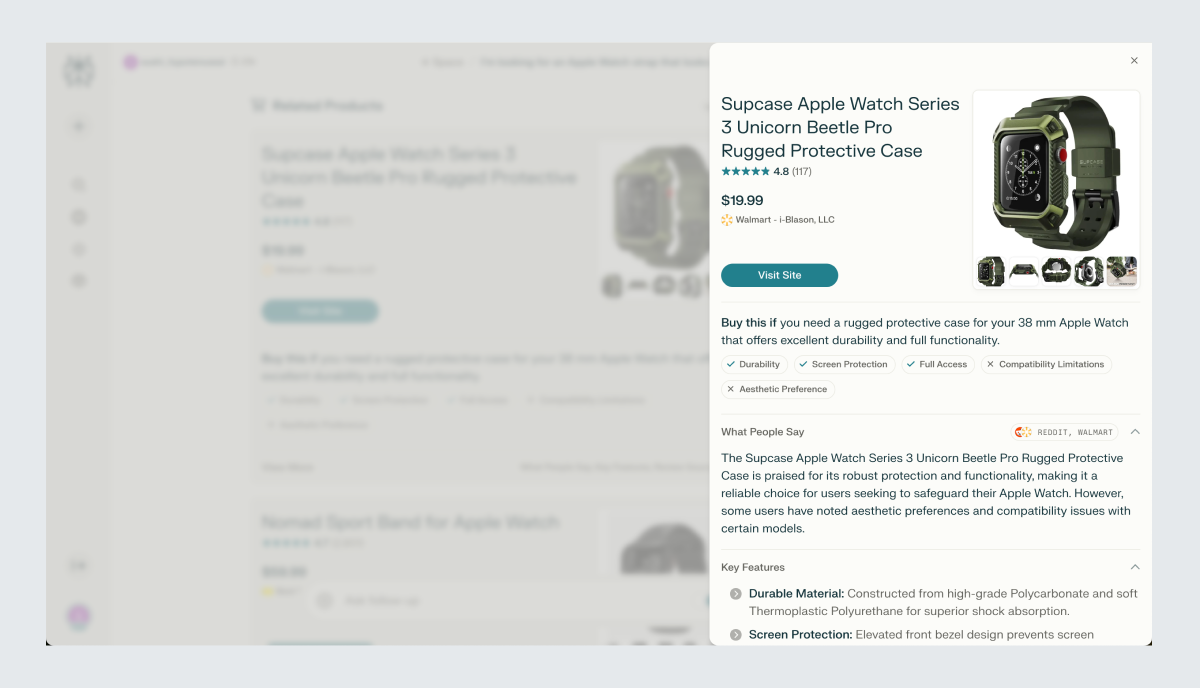Collapse the What People Say section
Image resolution: width=1200 pixels, height=688 pixels.
(x=1135, y=432)
